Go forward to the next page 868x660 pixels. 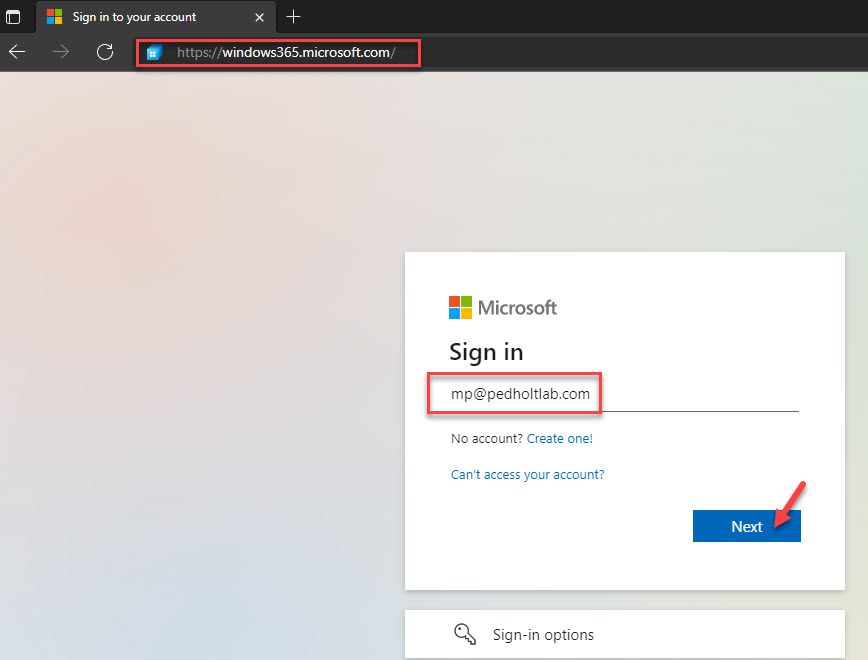coord(61,52)
